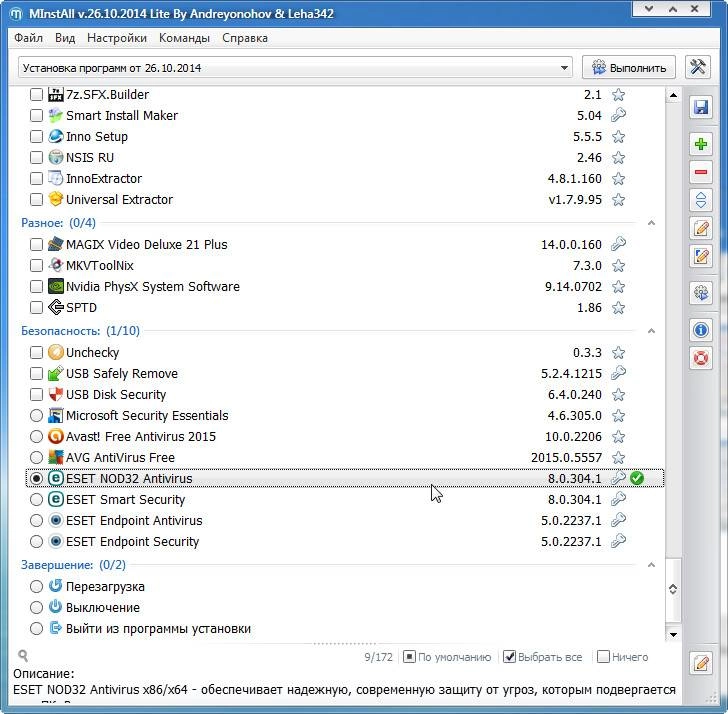
Task: Click the move up/down arrows sidebar icon
Action: [701, 200]
